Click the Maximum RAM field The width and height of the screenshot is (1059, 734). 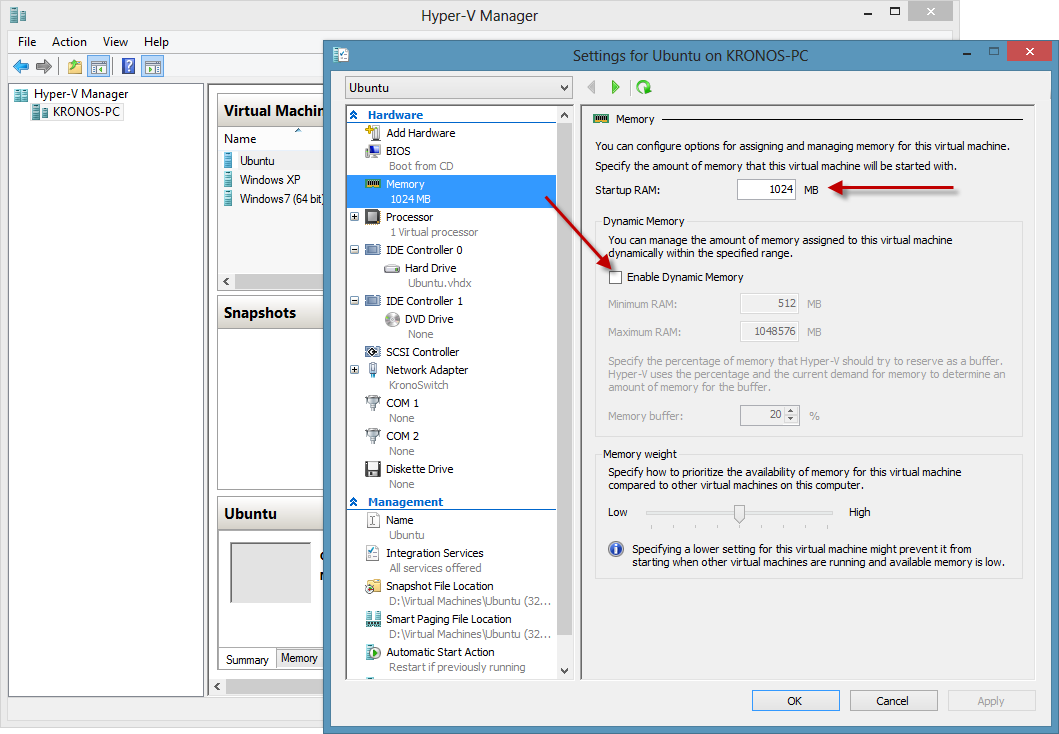(769, 332)
